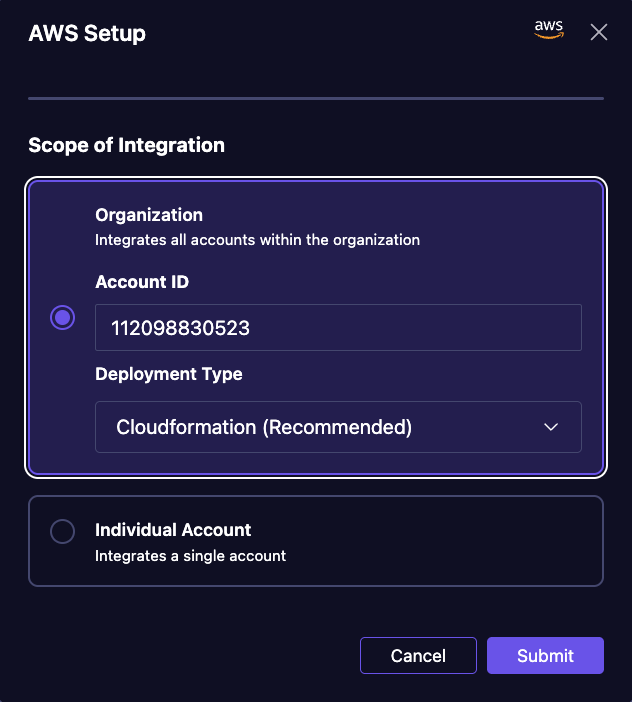Image resolution: width=632 pixels, height=702 pixels.
Task: Select the Individual Account radio button
Action: click(63, 531)
